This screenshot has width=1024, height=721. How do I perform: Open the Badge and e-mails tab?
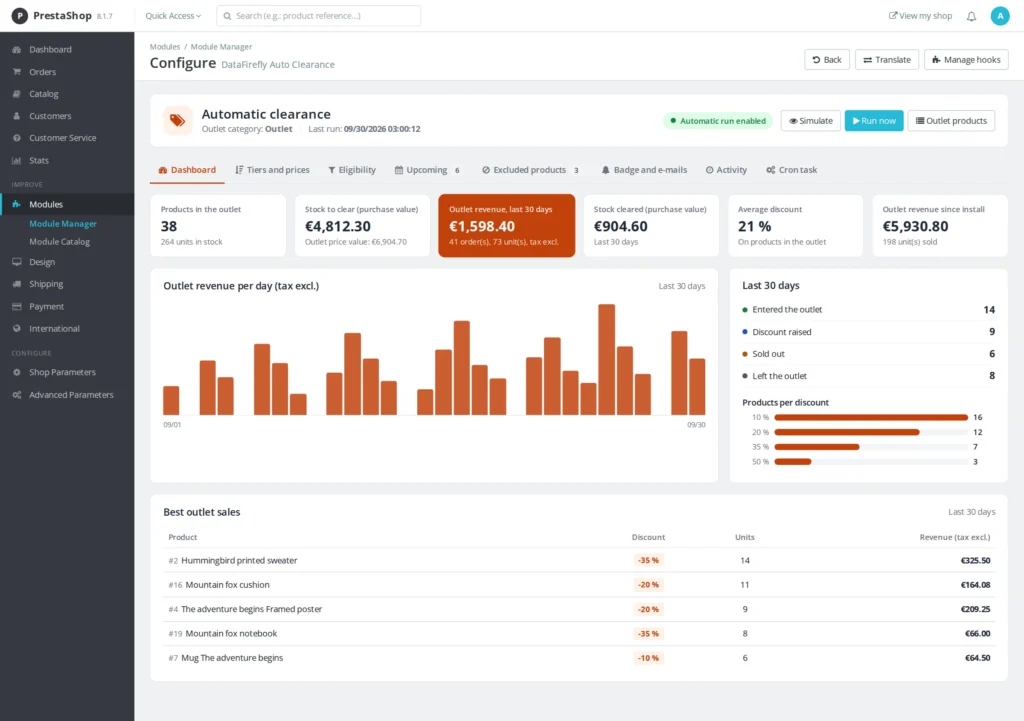click(644, 170)
